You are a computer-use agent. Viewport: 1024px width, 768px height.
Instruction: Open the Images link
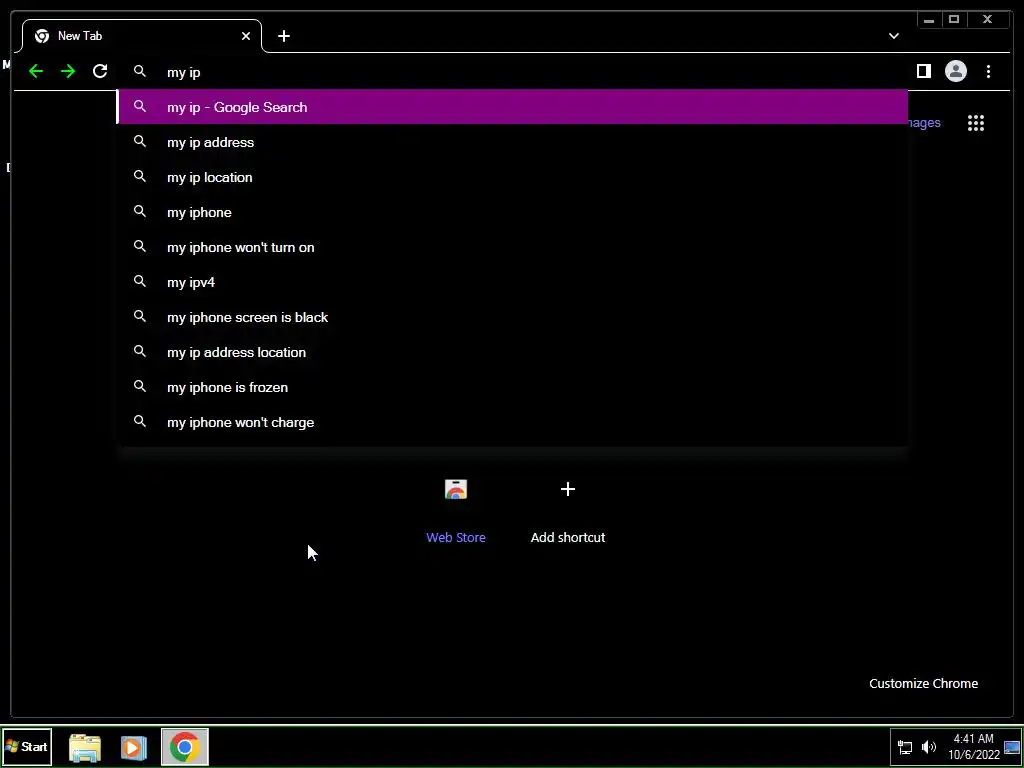pyautogui.click(x=924, y=123)
